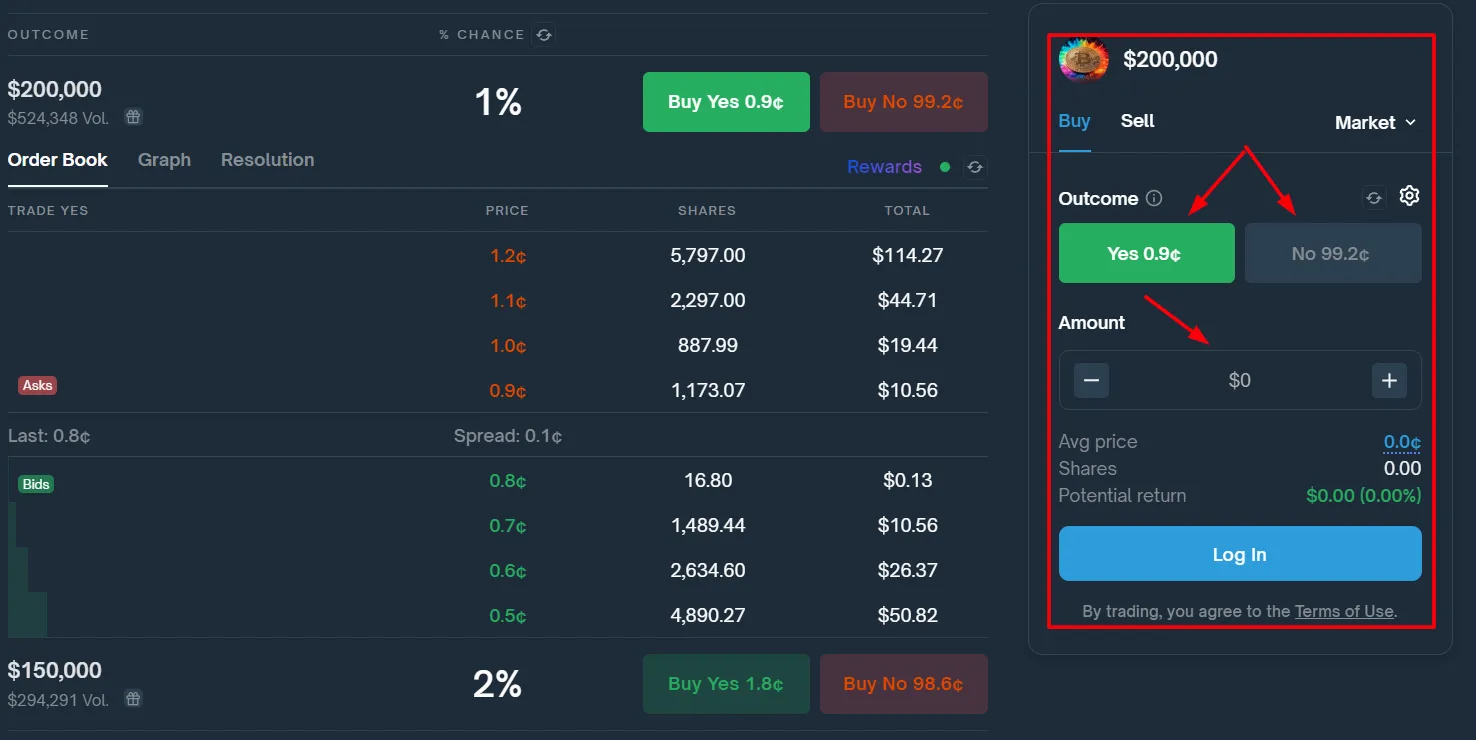1476x740 pixels.
Task: Click the refresh icon beside % Chance header
Action: click(543, 35)
